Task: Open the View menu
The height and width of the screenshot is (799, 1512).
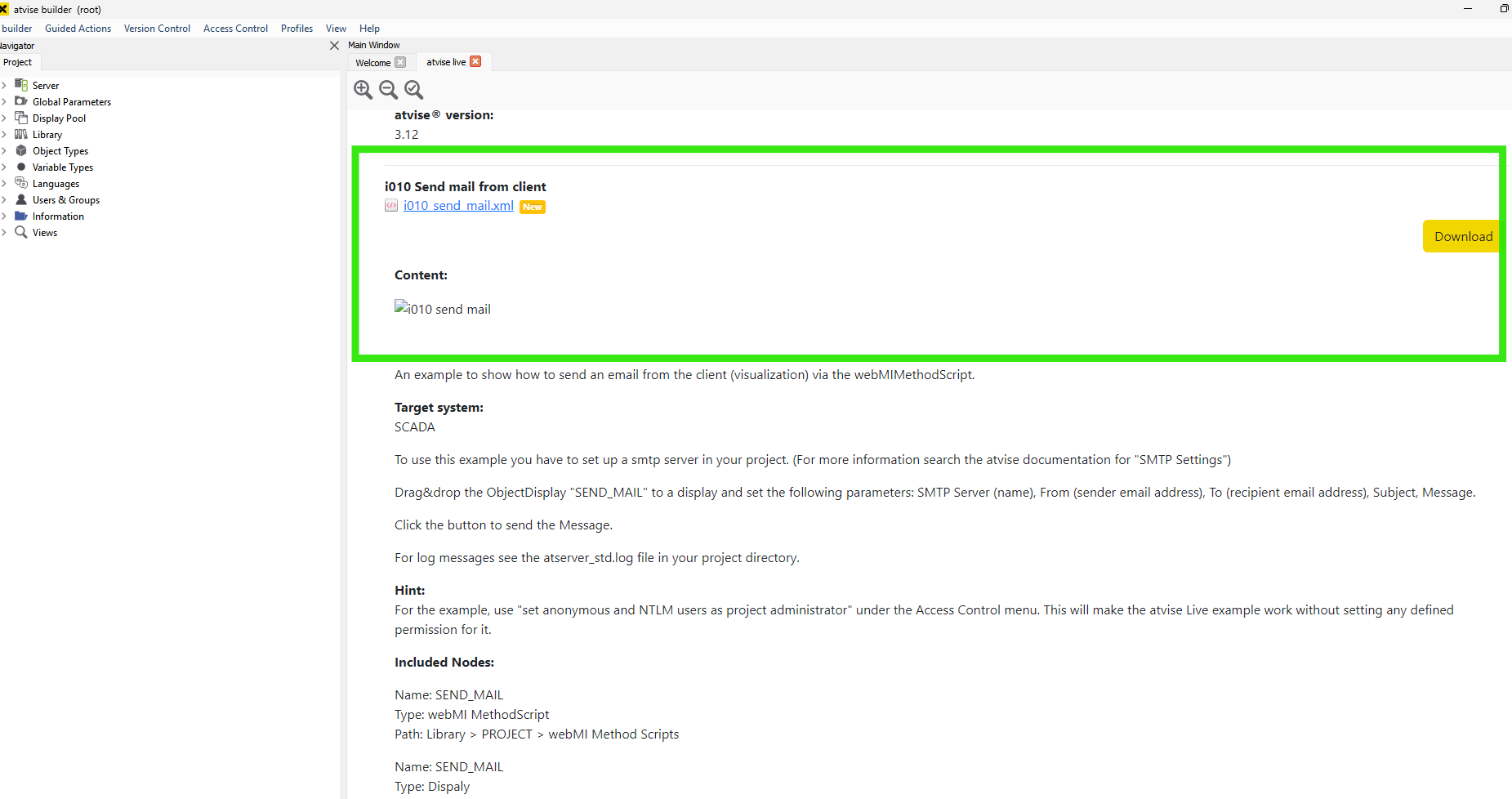Action: click(x=336, y=29)
